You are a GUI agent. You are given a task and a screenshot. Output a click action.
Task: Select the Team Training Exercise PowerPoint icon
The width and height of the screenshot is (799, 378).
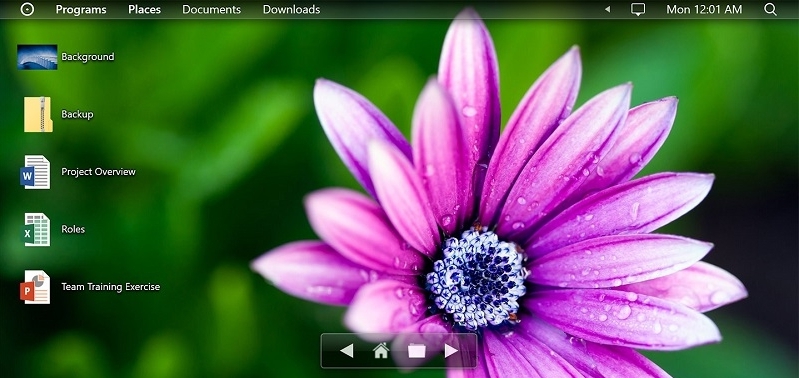35,287
